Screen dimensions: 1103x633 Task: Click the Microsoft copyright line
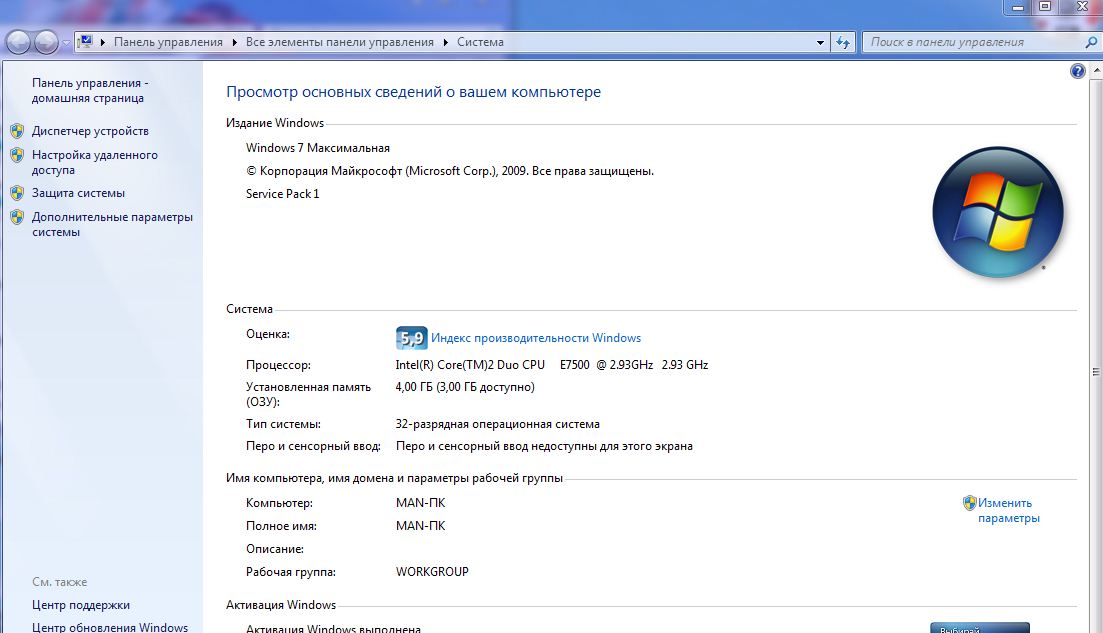pos(450,171)
